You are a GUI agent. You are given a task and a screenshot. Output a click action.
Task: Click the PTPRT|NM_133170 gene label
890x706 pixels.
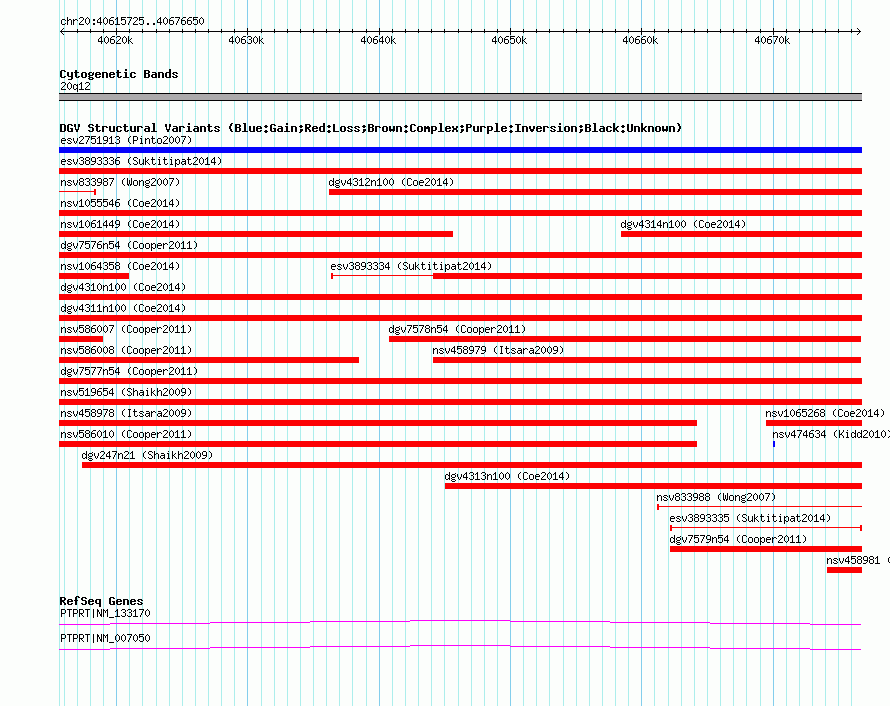pyautogui.click(x=105, y=613)
